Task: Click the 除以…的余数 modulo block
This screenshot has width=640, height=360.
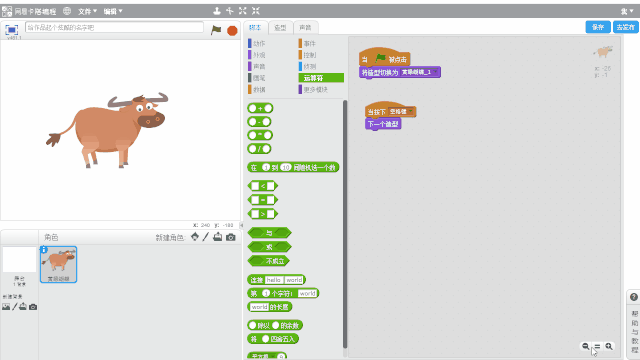Action: [275, 325]
